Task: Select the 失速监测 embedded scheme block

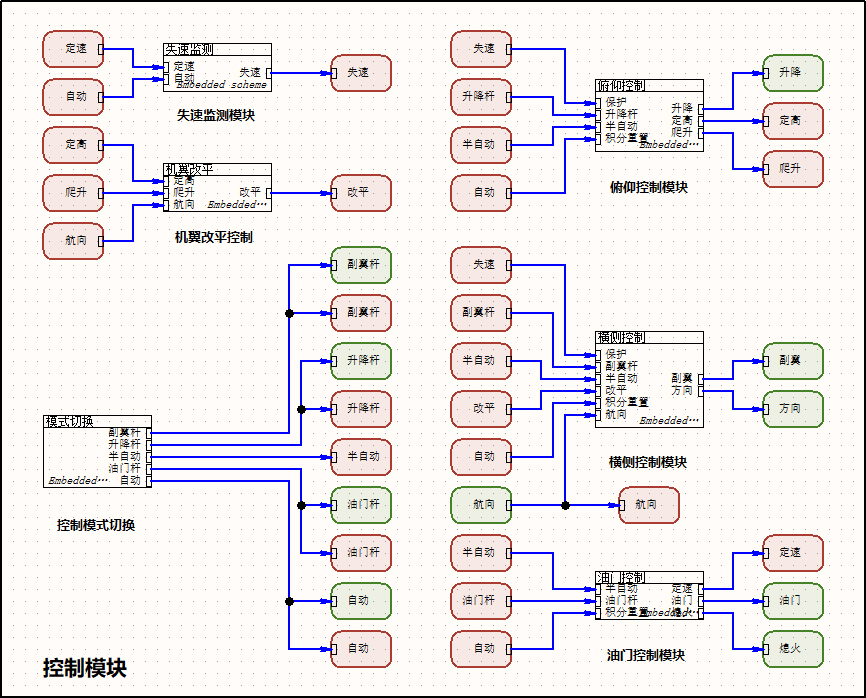Action: pyautogui.click(x=217, y=68)
